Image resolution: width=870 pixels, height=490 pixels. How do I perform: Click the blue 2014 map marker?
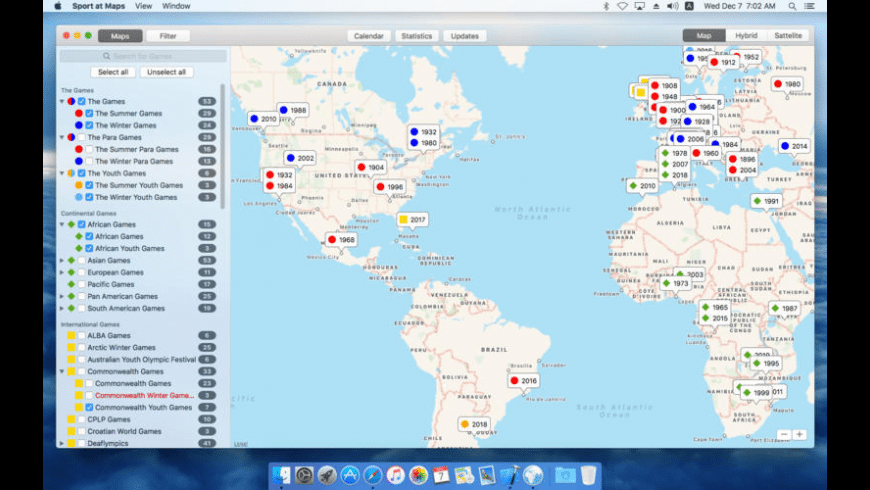(794, 146)
